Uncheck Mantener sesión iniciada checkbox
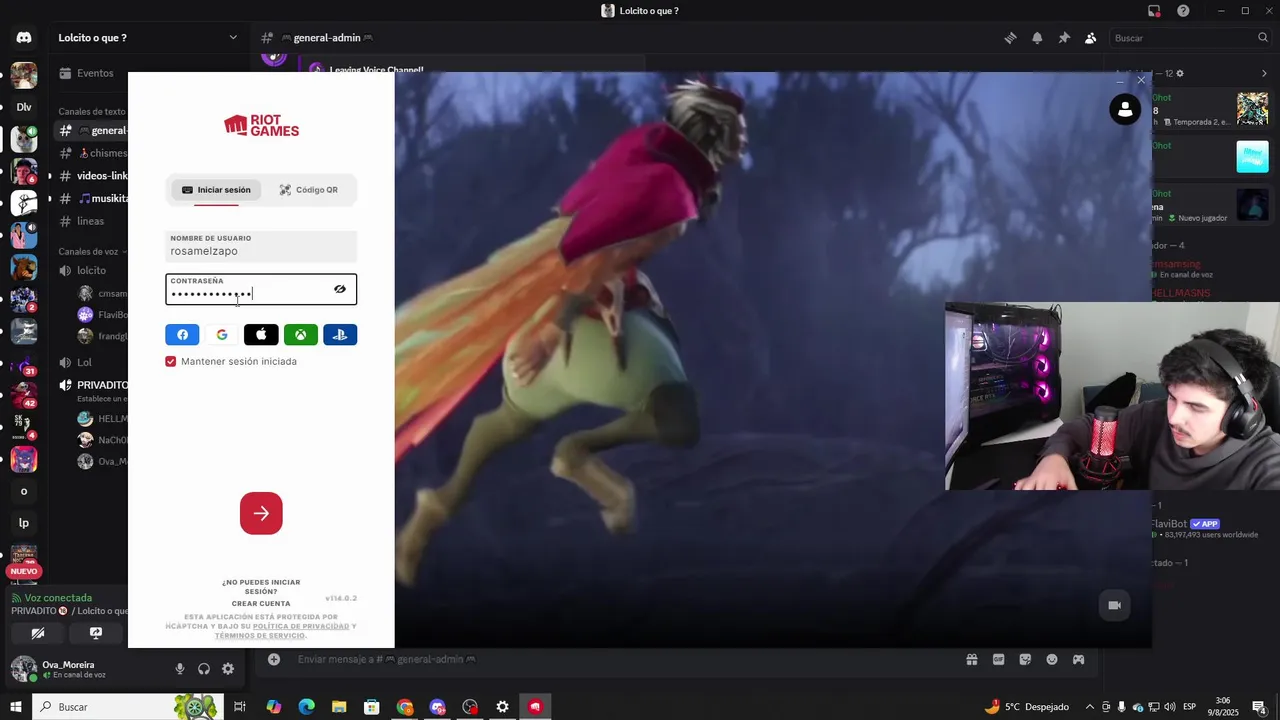Screen dimensions: 1280x720 [x=171, y=361]
